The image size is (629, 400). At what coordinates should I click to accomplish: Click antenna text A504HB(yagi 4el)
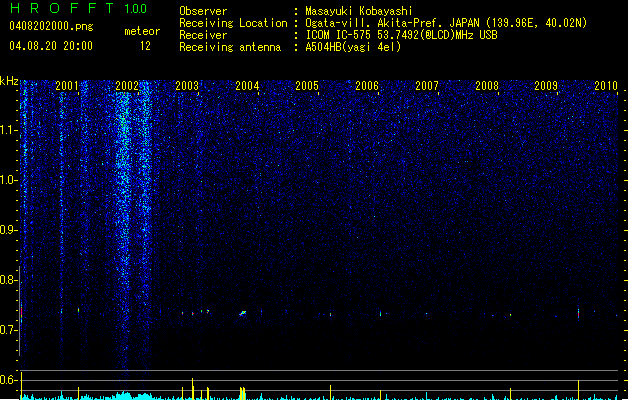pos(353,47)
